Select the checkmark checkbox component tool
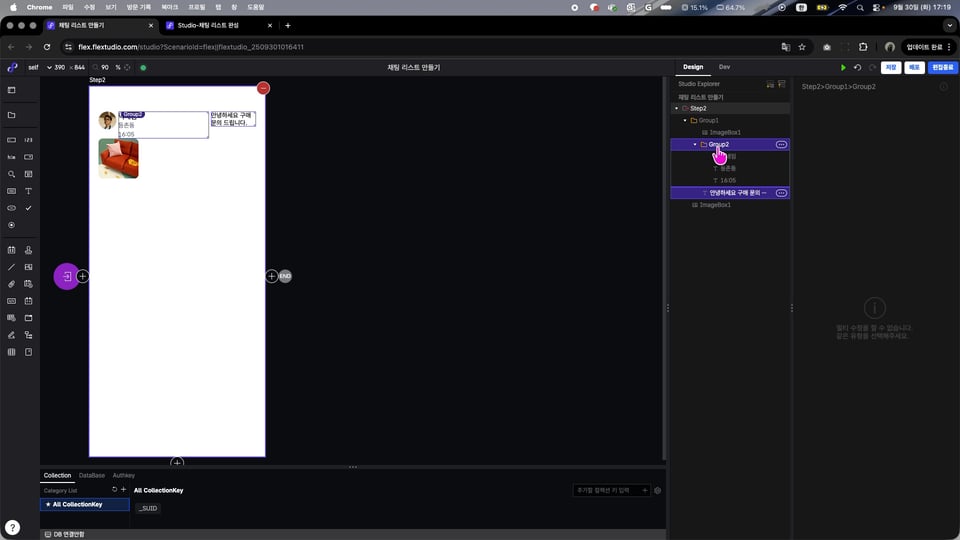Image resolution: width=960 pixels, height=540 pixels. coord(28,207)
